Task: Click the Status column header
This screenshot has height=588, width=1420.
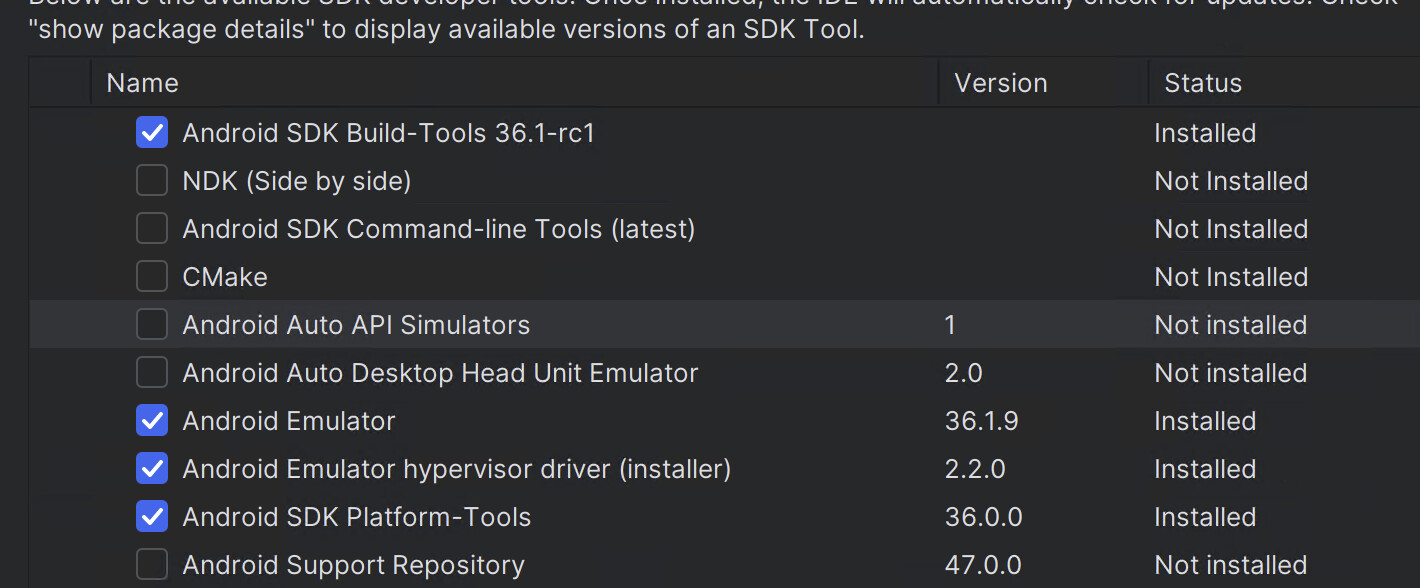Action: [1202, 83]
